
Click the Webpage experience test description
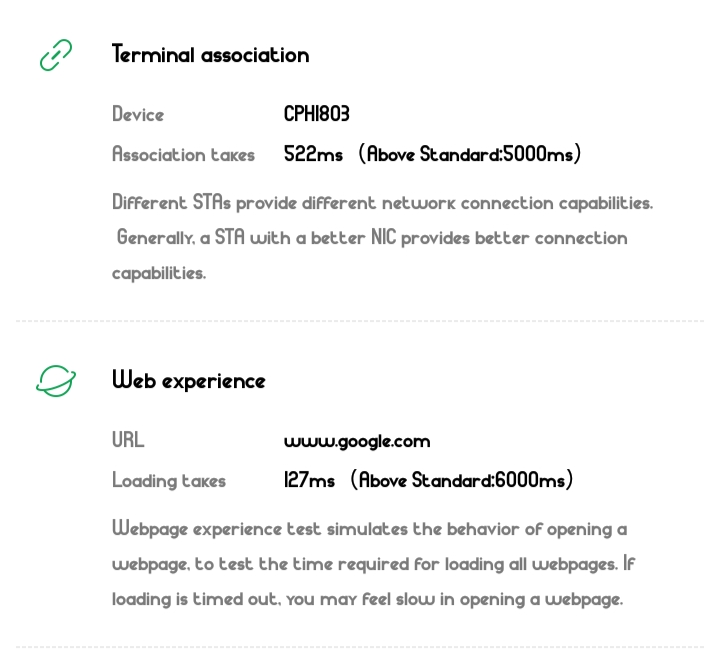click(369, 529)
